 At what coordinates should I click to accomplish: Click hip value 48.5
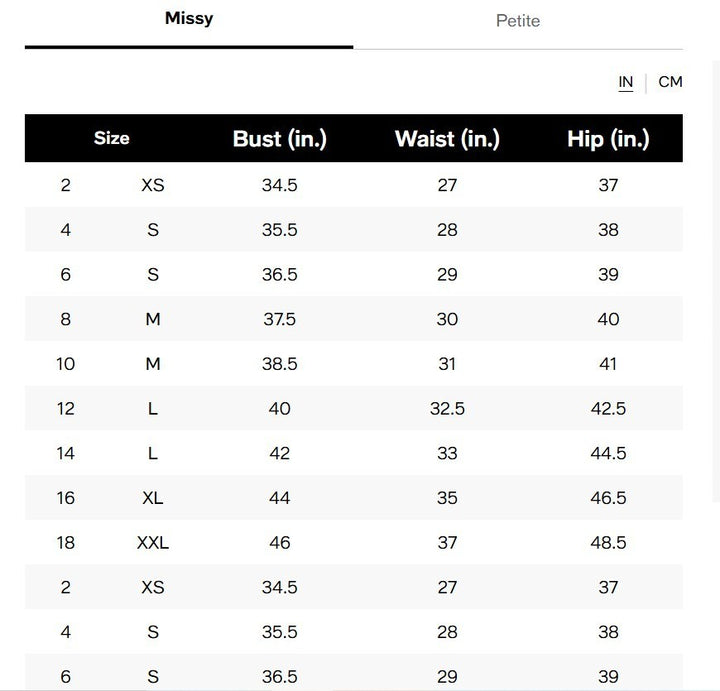pos(608,543)
